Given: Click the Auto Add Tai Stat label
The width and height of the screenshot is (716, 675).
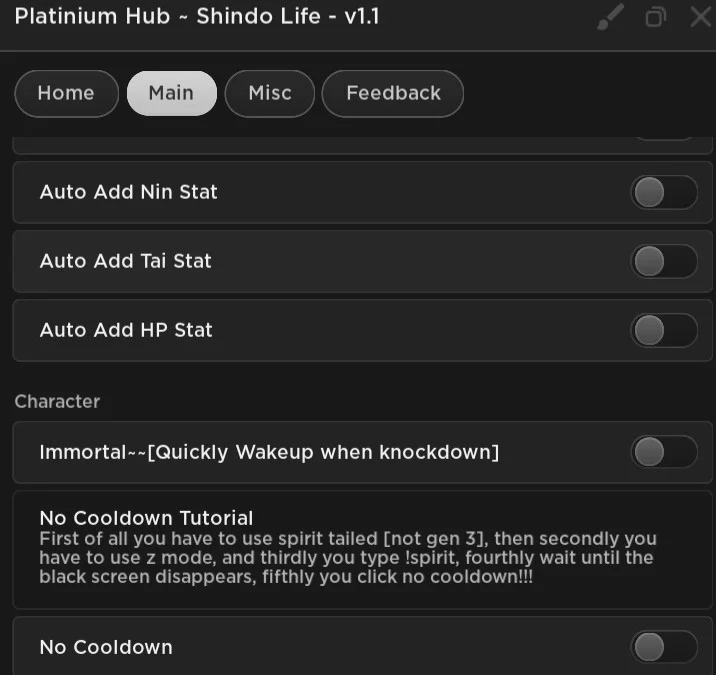Looking at the screenshot, I should coord(126,261).
